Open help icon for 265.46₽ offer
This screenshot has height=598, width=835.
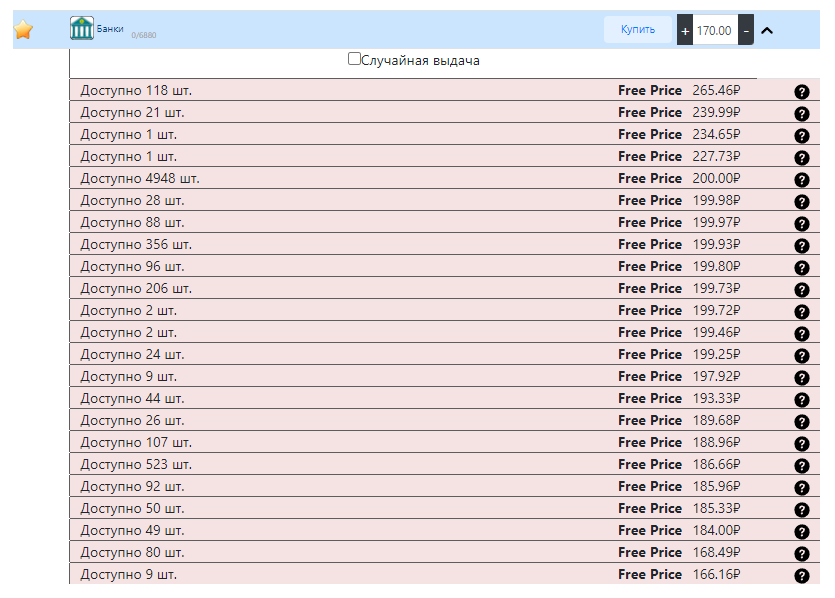[x=801, y=92]
